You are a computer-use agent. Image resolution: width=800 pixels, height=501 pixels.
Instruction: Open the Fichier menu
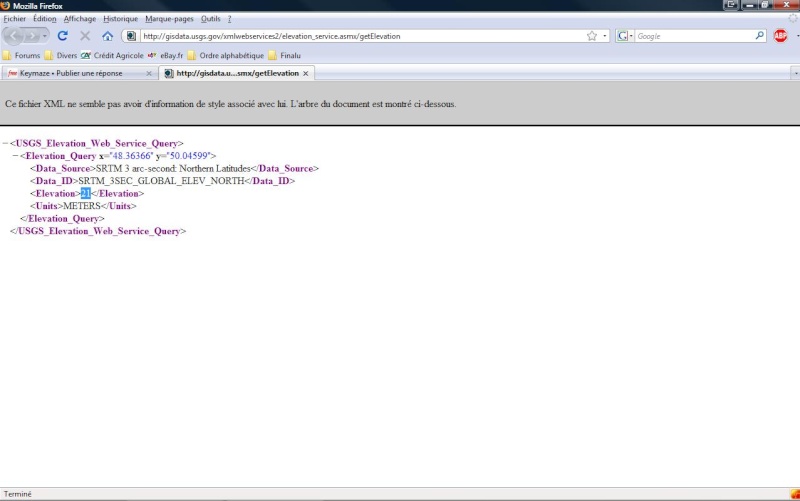click(x=14, y=19)
